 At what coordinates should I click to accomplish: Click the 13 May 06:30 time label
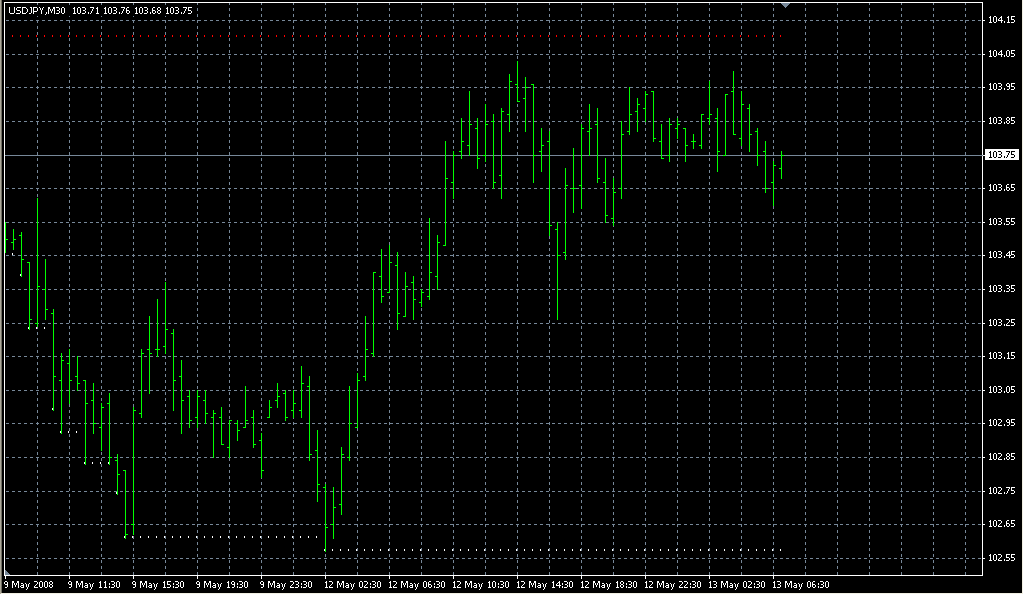point(800,584)
